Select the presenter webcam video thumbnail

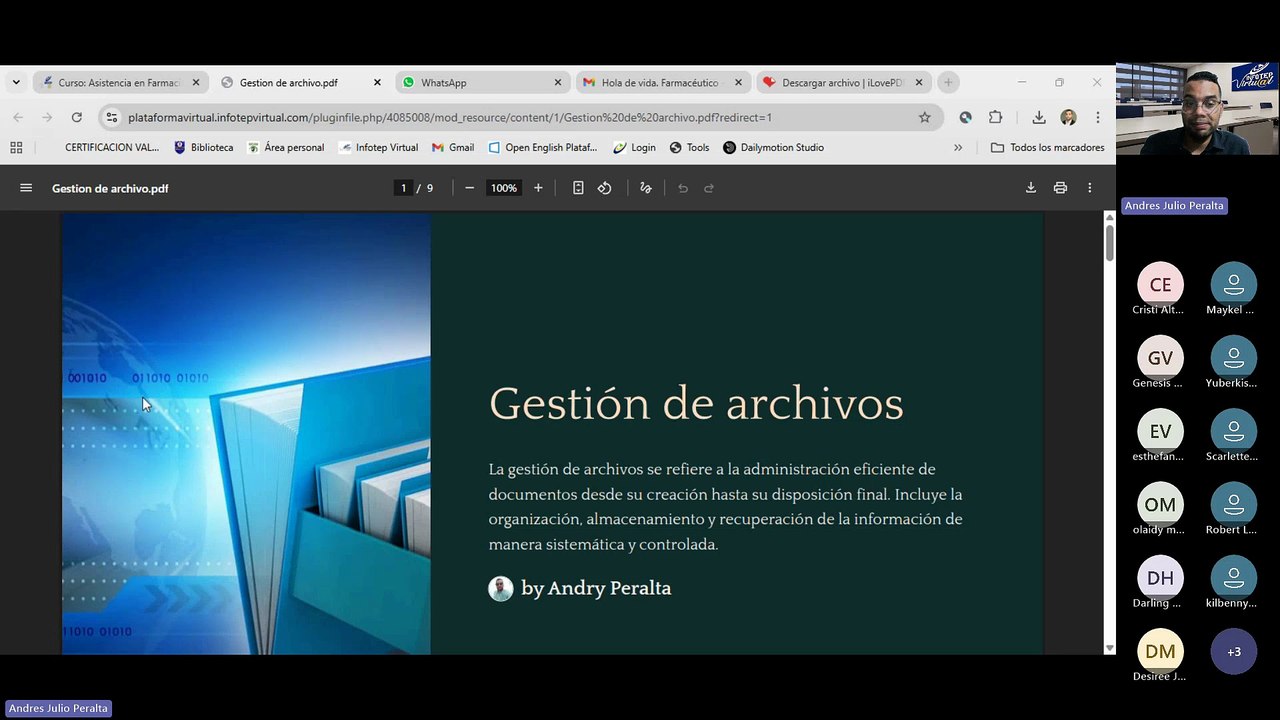click(1197, 108)
